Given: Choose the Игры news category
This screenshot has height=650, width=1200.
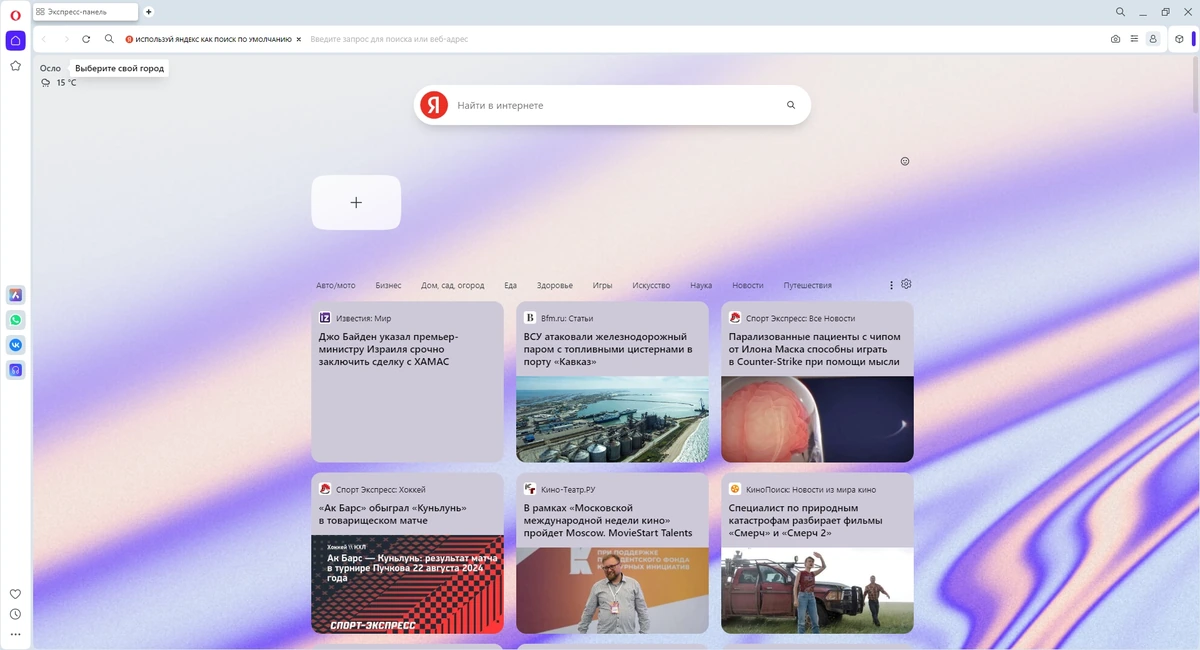Looking at the screenshot, I should (602, 285).
